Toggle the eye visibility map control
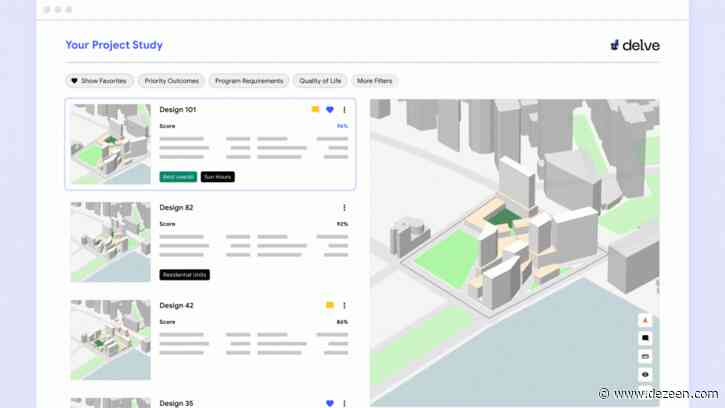 (x=645, y=374)
